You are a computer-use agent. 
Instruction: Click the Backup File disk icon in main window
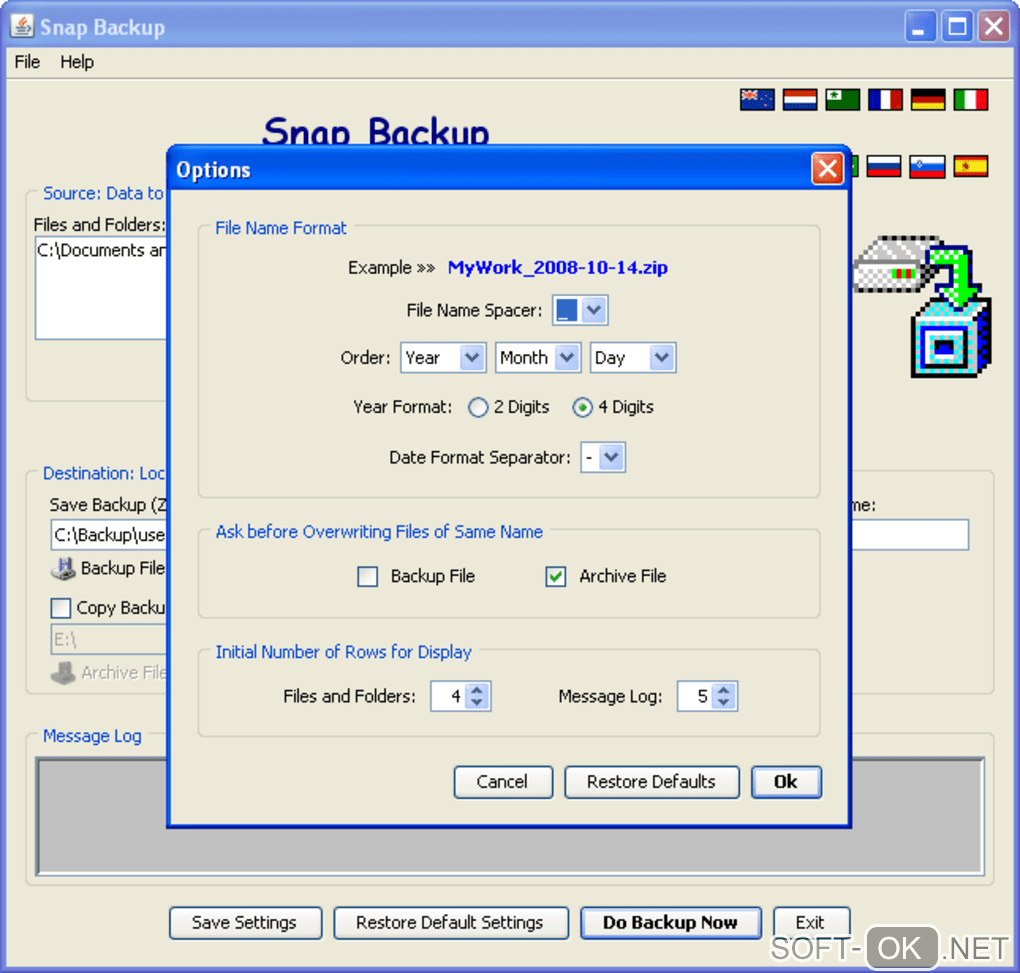[x=63, y=568]
